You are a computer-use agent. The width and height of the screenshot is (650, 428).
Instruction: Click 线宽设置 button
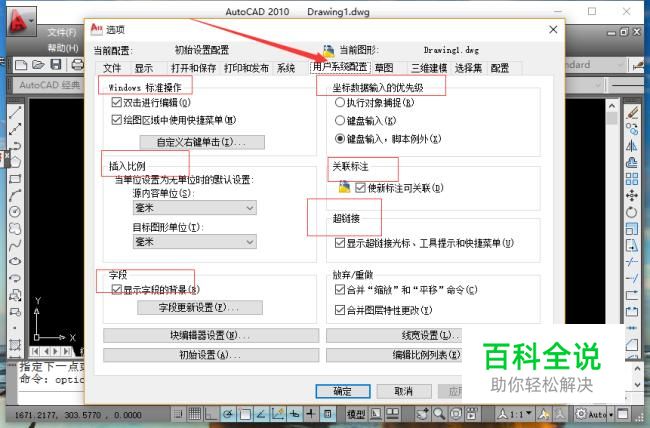[x=394, y=335]
